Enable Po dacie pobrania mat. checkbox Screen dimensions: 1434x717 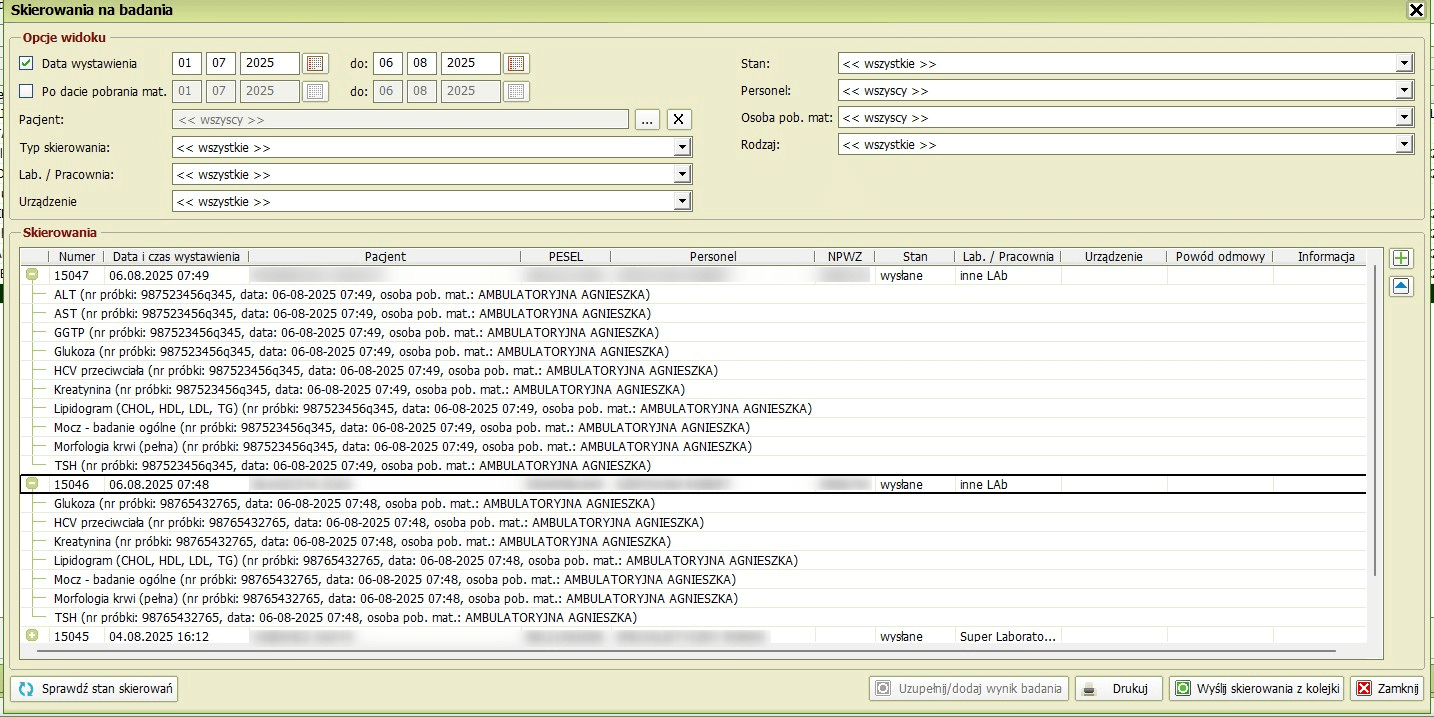[27, 91]
